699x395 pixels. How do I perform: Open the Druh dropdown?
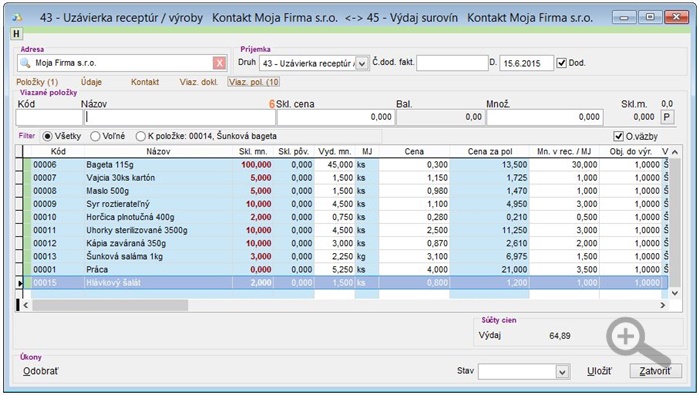362,63
